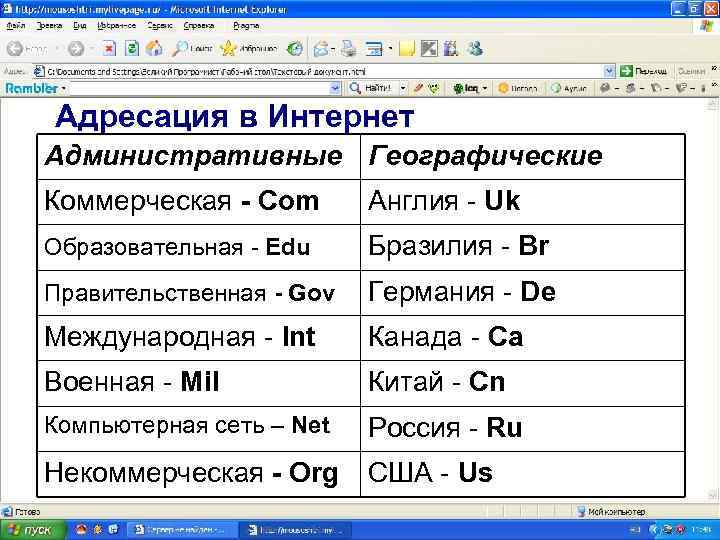Open Search pane with magnifier icon
This screenshot has width=720, height=540.
click(x=180, y=48)
